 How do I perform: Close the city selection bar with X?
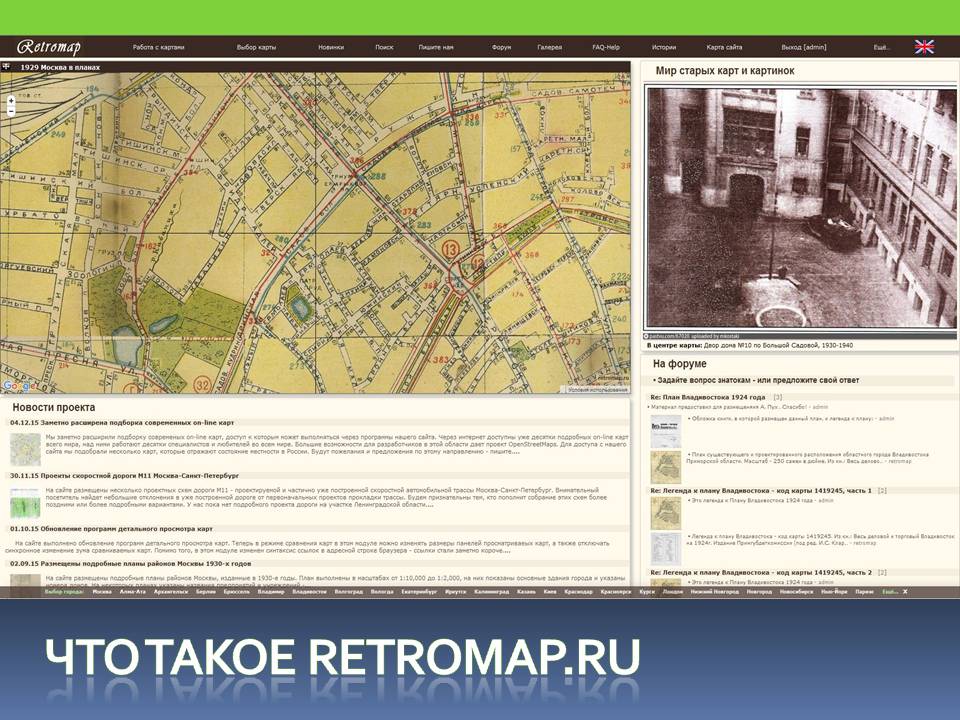tap(905, 591)
